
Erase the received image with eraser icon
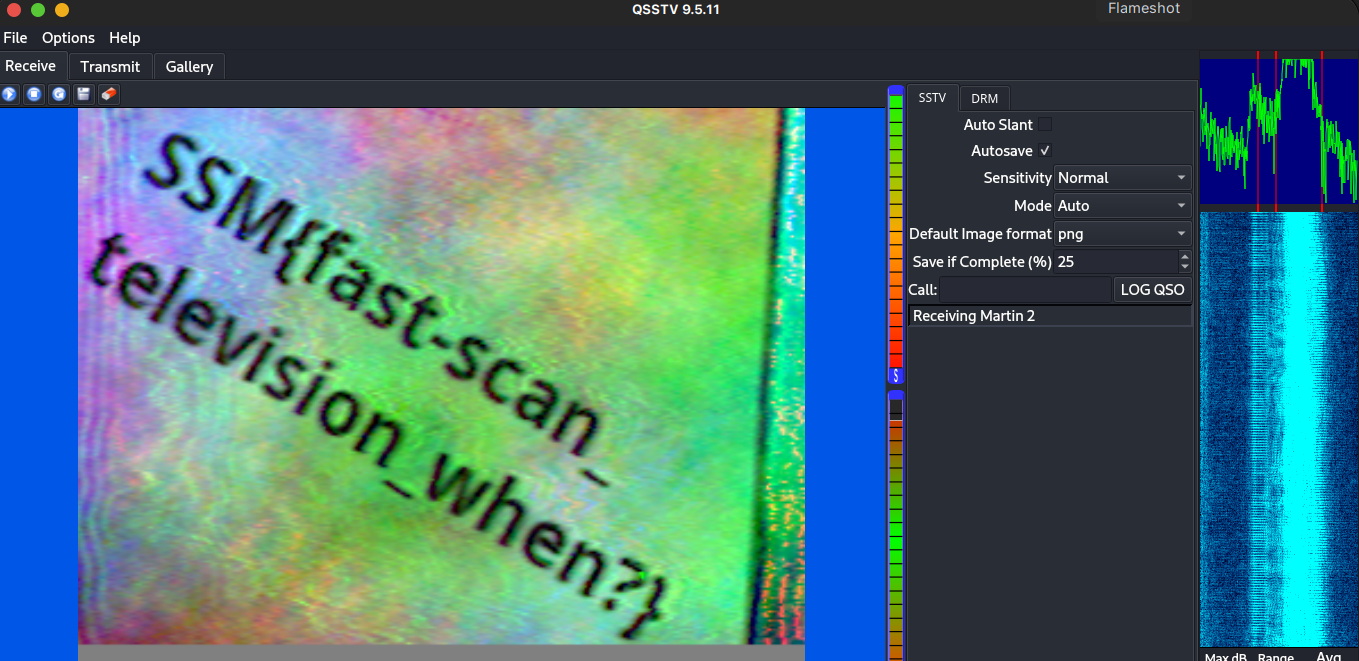(109, 94)
